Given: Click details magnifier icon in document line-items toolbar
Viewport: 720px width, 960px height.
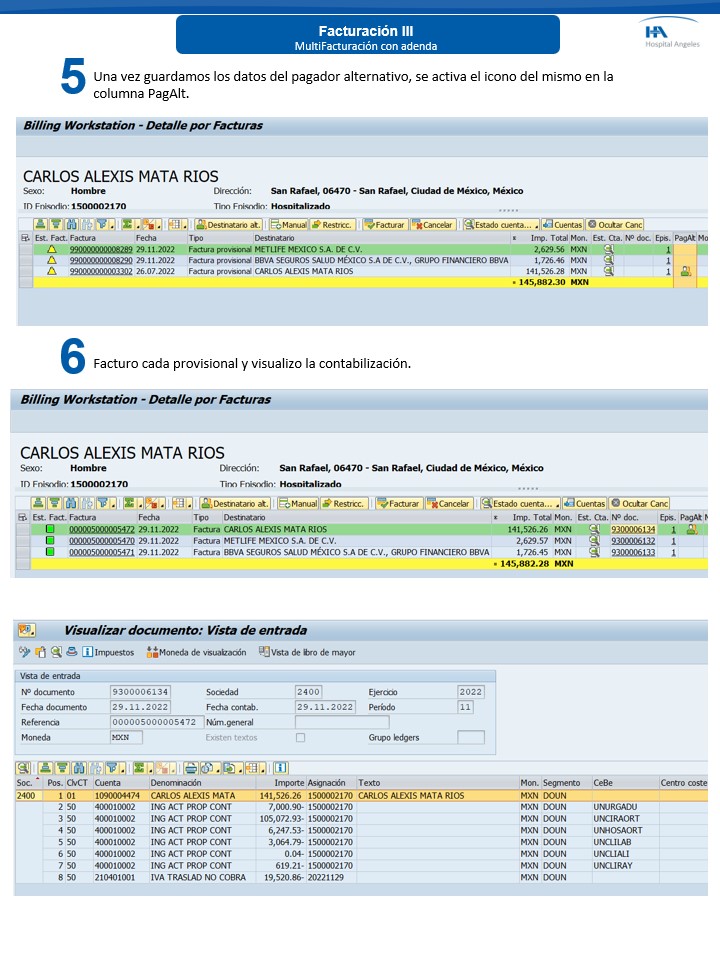Looking at the screenshot, I should coord(22,768).
